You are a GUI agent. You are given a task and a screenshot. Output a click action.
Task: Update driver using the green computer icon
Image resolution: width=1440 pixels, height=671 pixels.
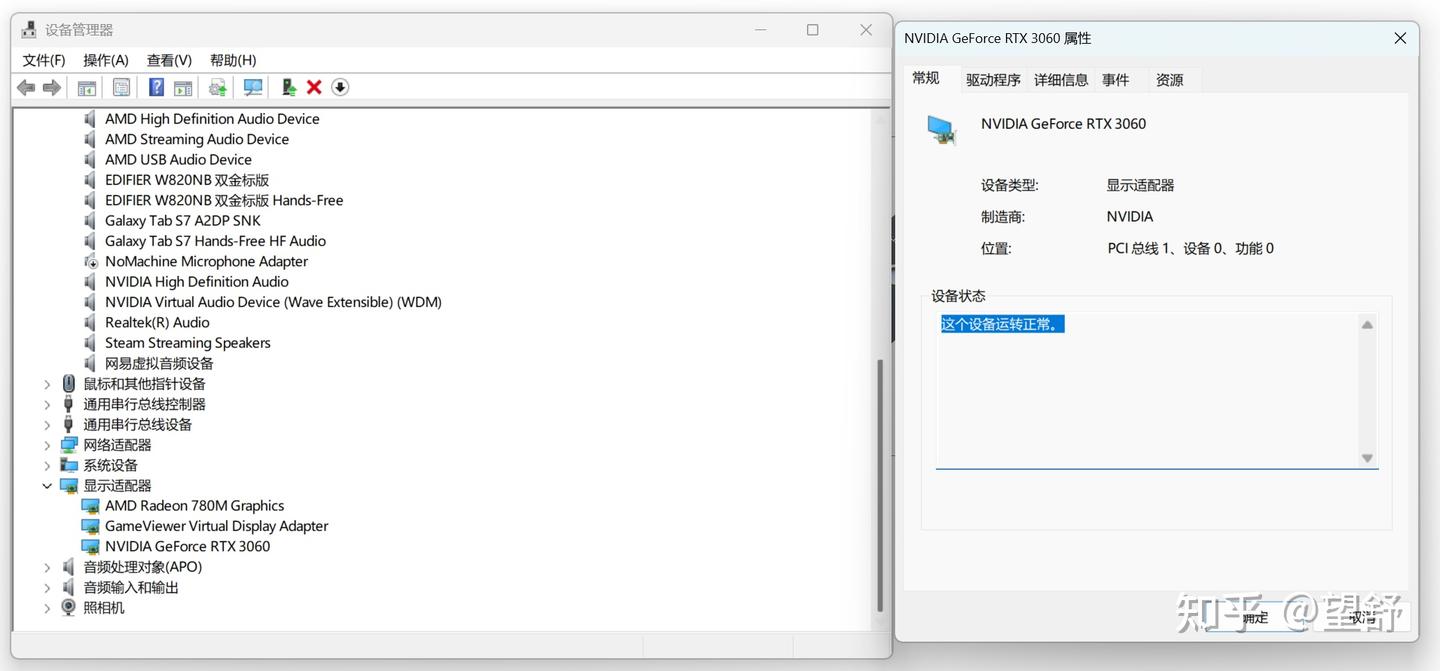pos(289,88)
